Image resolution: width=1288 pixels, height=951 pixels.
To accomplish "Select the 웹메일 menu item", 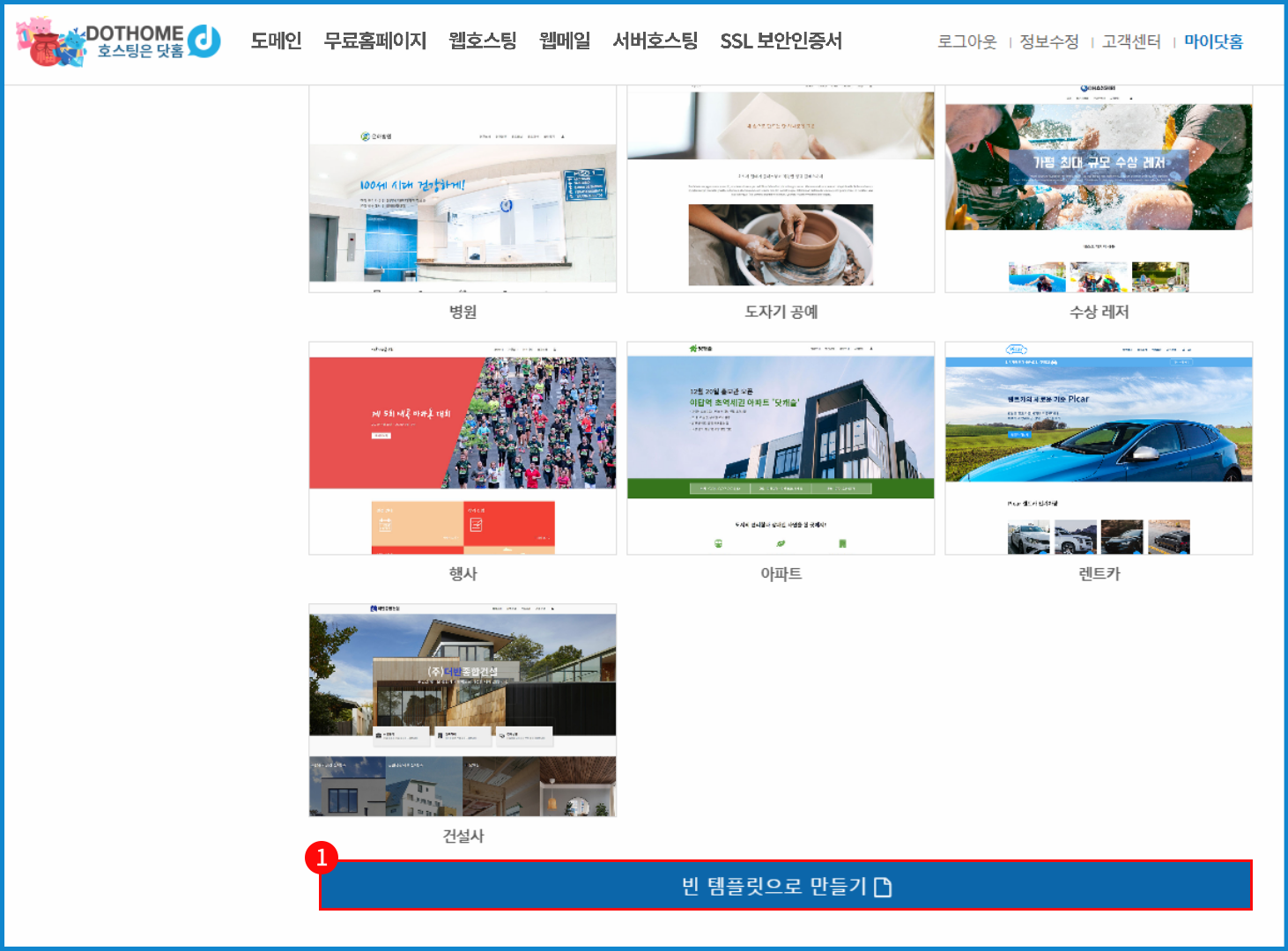I will (565, 41).
